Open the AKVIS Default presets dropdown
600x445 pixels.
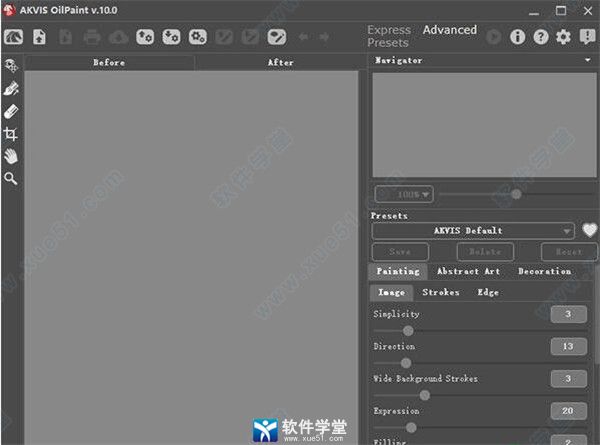473,231
